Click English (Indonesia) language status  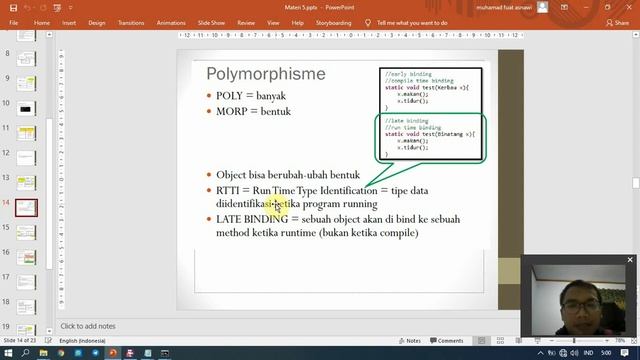click(82, 340)
